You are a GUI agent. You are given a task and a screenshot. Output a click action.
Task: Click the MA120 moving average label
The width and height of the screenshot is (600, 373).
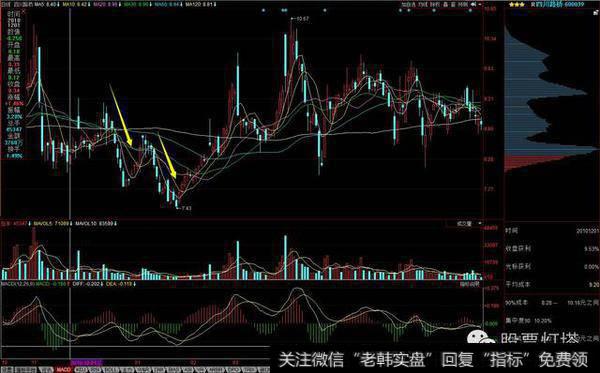(200, 5)
